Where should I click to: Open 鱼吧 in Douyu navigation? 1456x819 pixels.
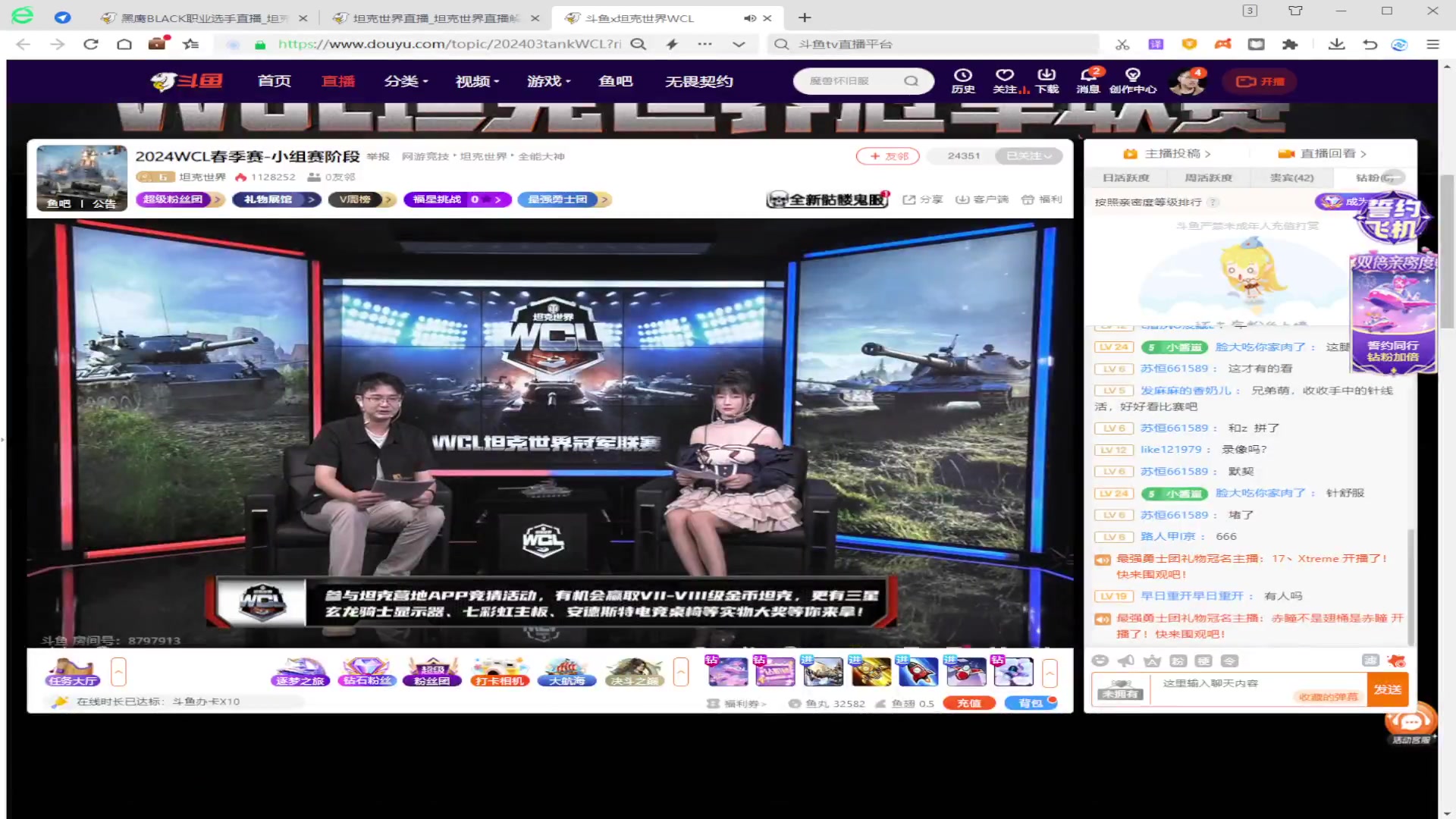[x=615, y=81]
